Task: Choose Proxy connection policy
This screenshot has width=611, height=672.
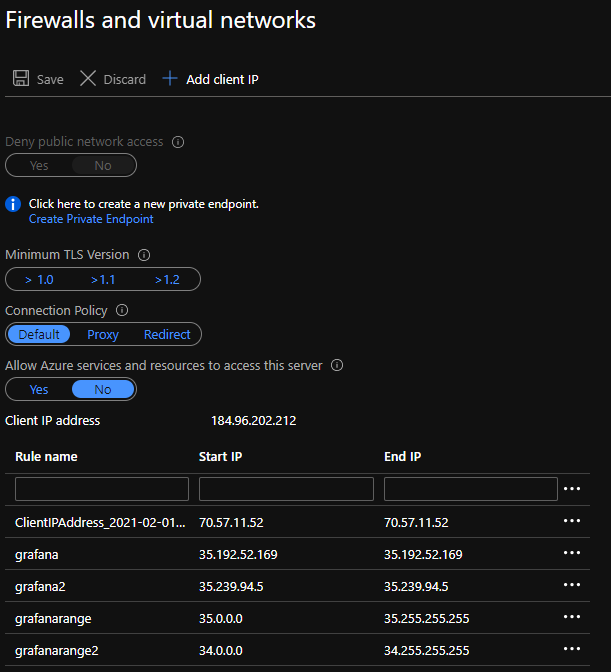Action: coord(103,335)
